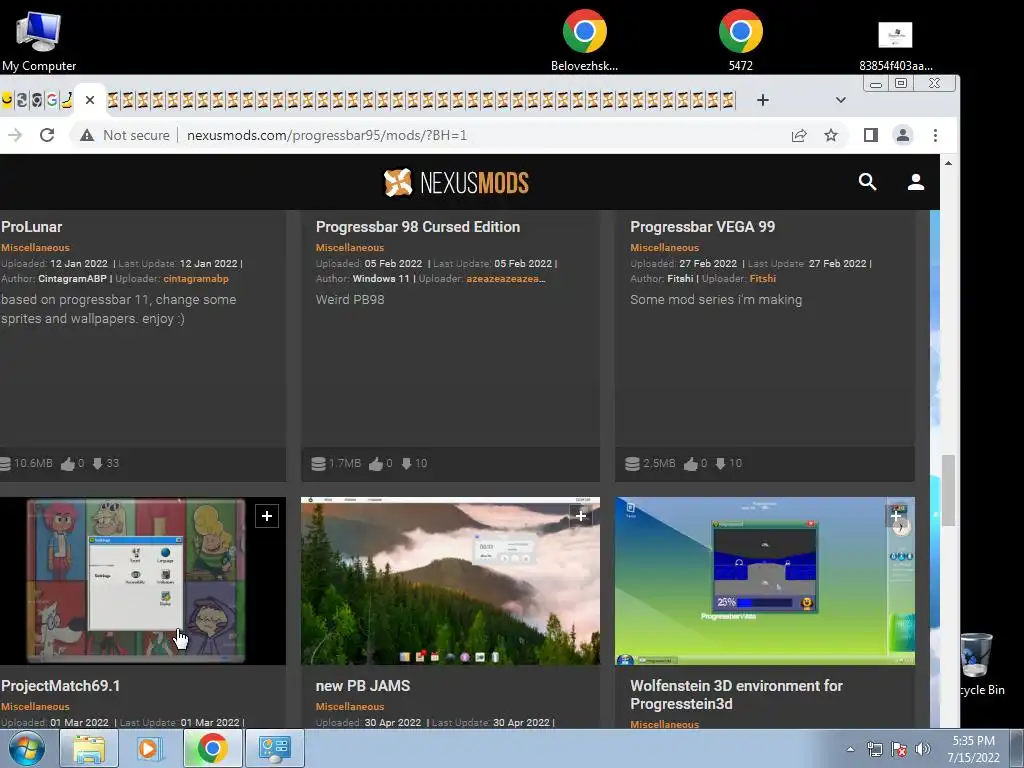Open the Nexus Mods user account icon
Screen dimensions: 1024x768
click(916, 182)
